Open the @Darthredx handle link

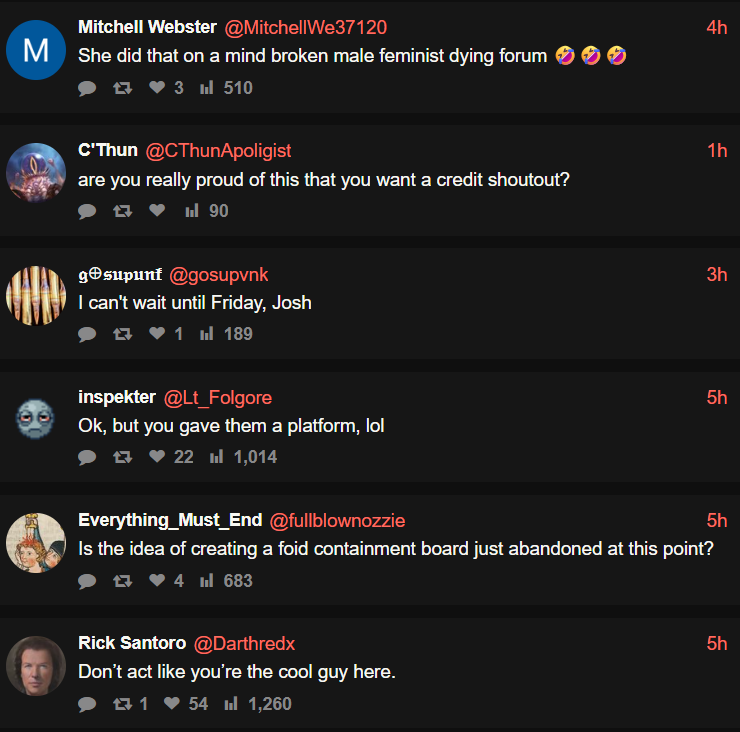click(244, 643)
